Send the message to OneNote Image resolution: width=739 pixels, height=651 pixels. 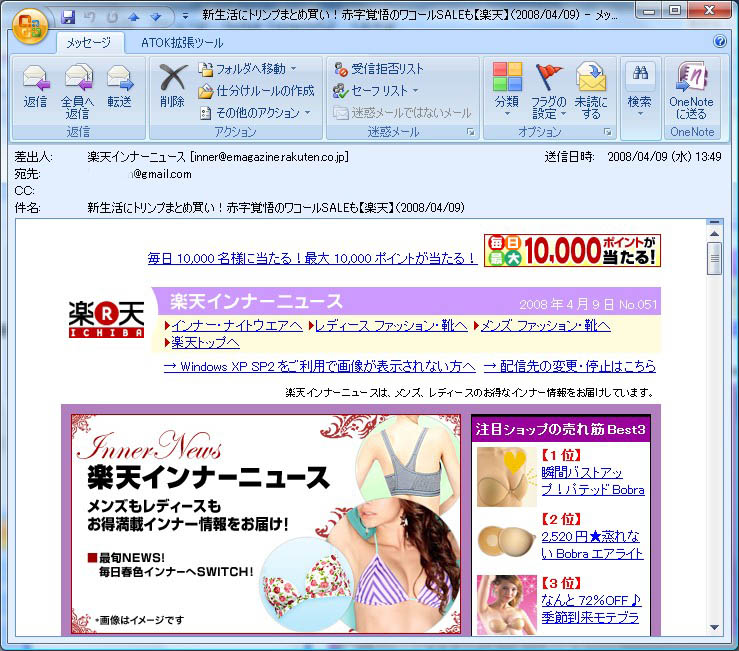pos(691,91)
